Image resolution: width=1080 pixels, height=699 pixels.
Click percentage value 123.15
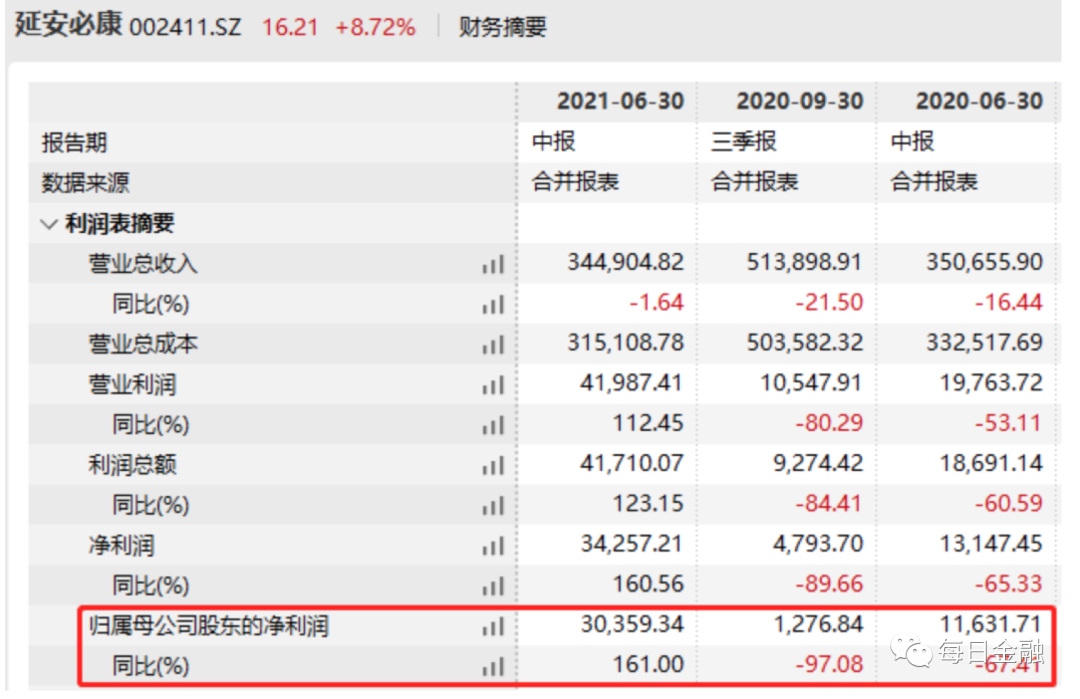648,503
